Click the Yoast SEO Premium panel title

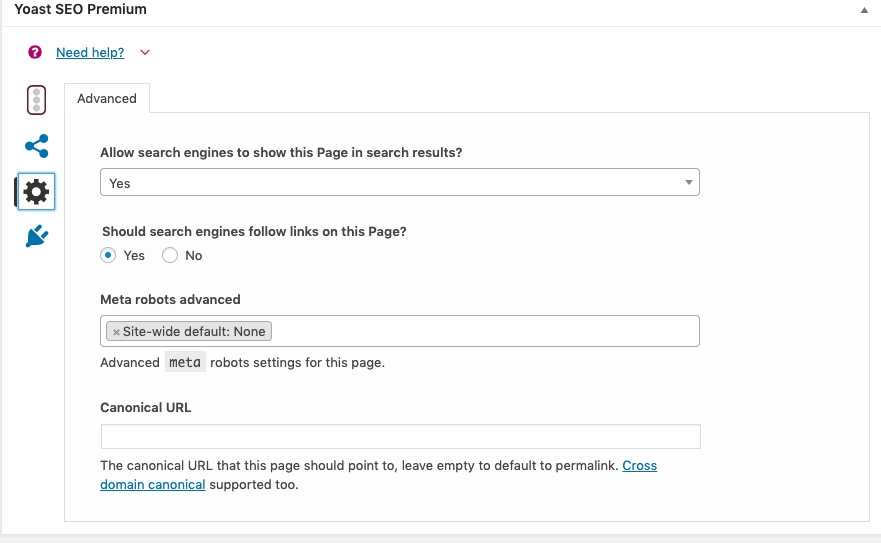tap(80, 9)
